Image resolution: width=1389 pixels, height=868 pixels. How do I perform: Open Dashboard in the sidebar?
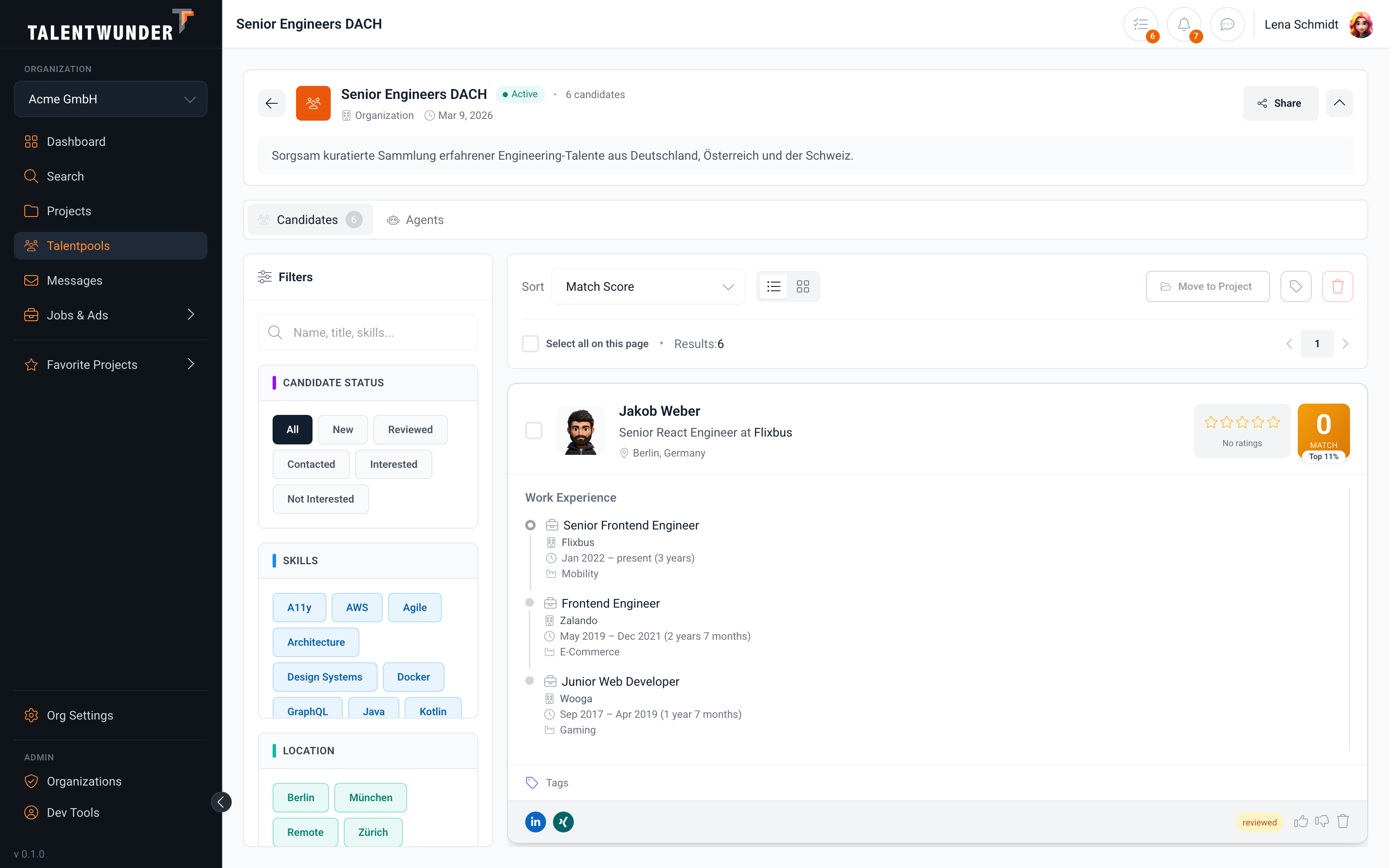111,142
